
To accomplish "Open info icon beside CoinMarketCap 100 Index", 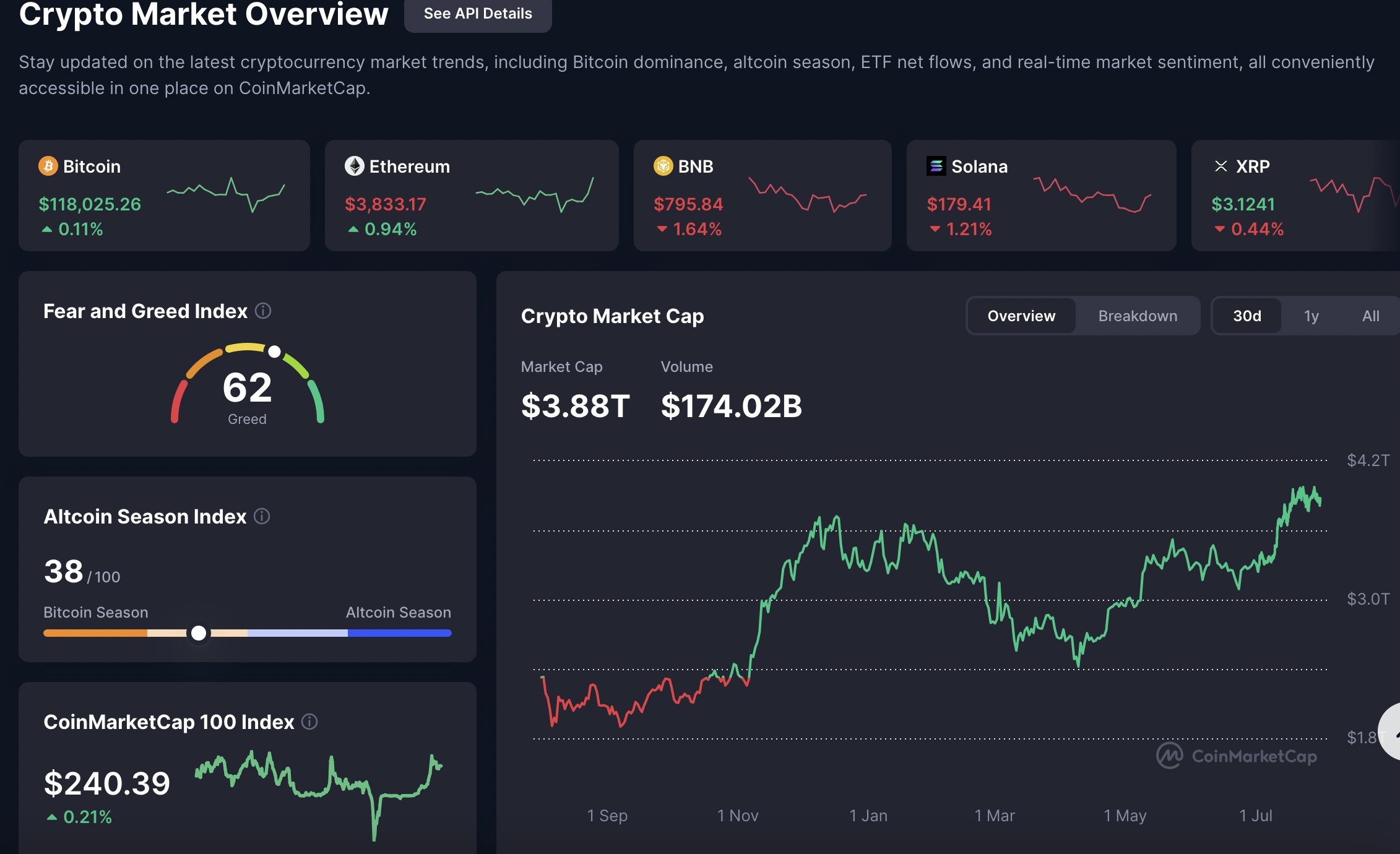I will pyautogui.click(x=309, y=722).
